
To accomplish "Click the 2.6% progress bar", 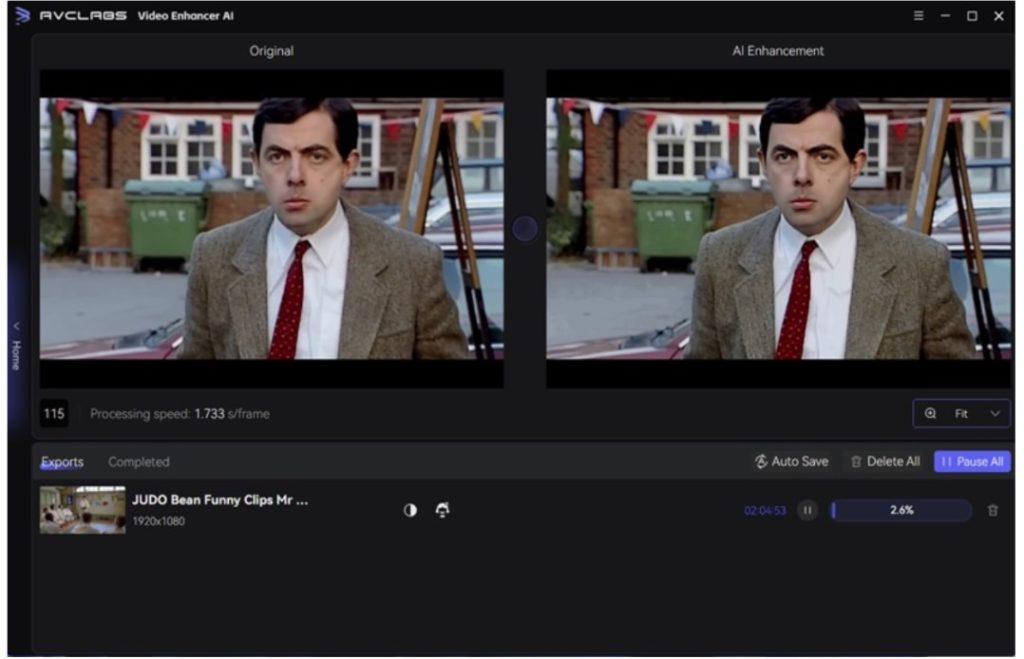I will [x=900, y=509].
